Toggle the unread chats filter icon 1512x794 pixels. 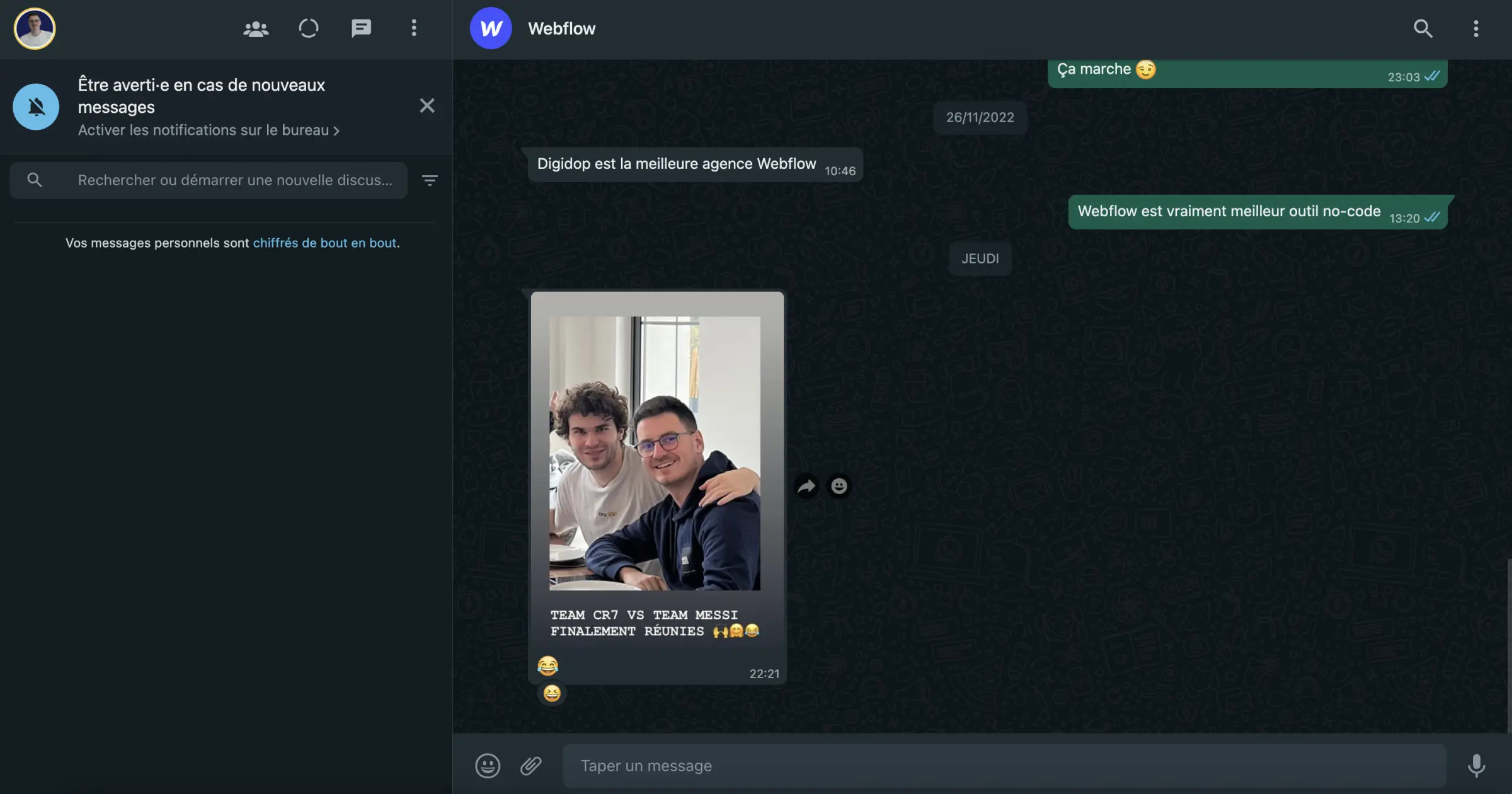430,180
